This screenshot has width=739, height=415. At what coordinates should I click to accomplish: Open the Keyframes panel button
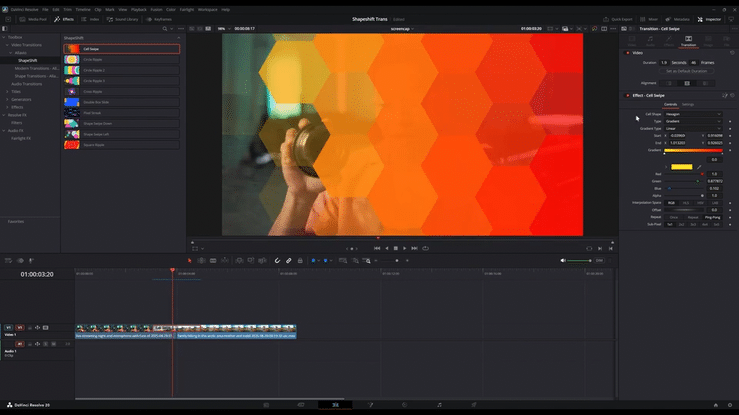(x=159, y=19)
